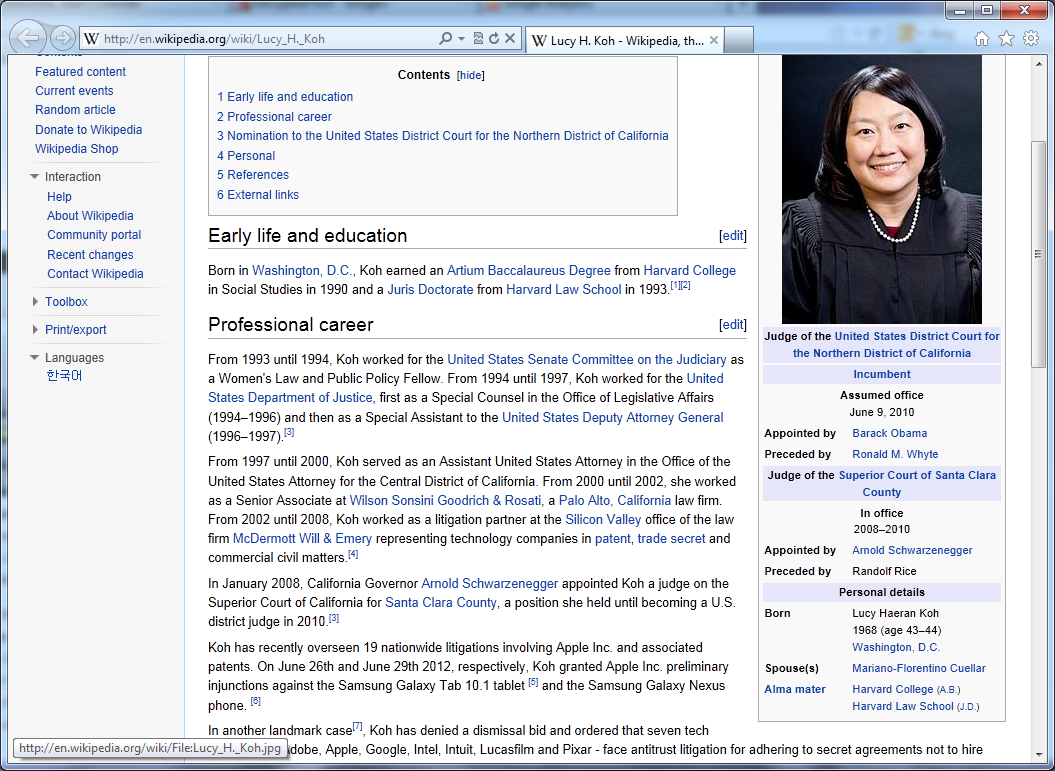Stop loading with the address bar X icon

click(x=510, y=38)
